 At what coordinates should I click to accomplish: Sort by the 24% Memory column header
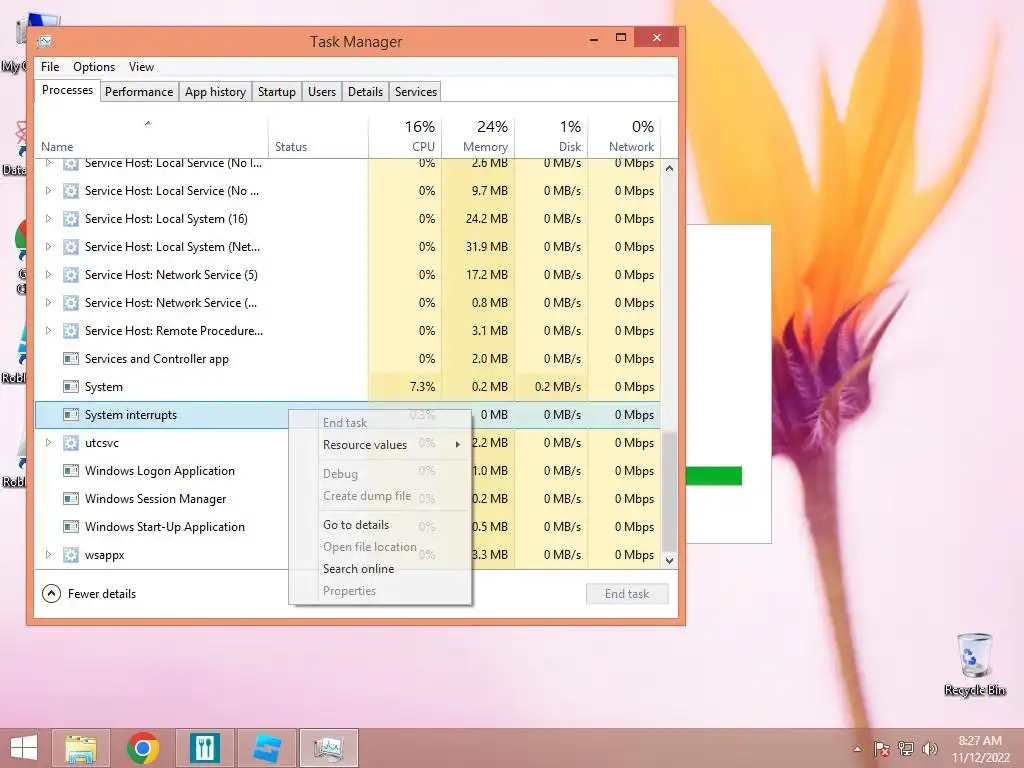coord(478,137)
